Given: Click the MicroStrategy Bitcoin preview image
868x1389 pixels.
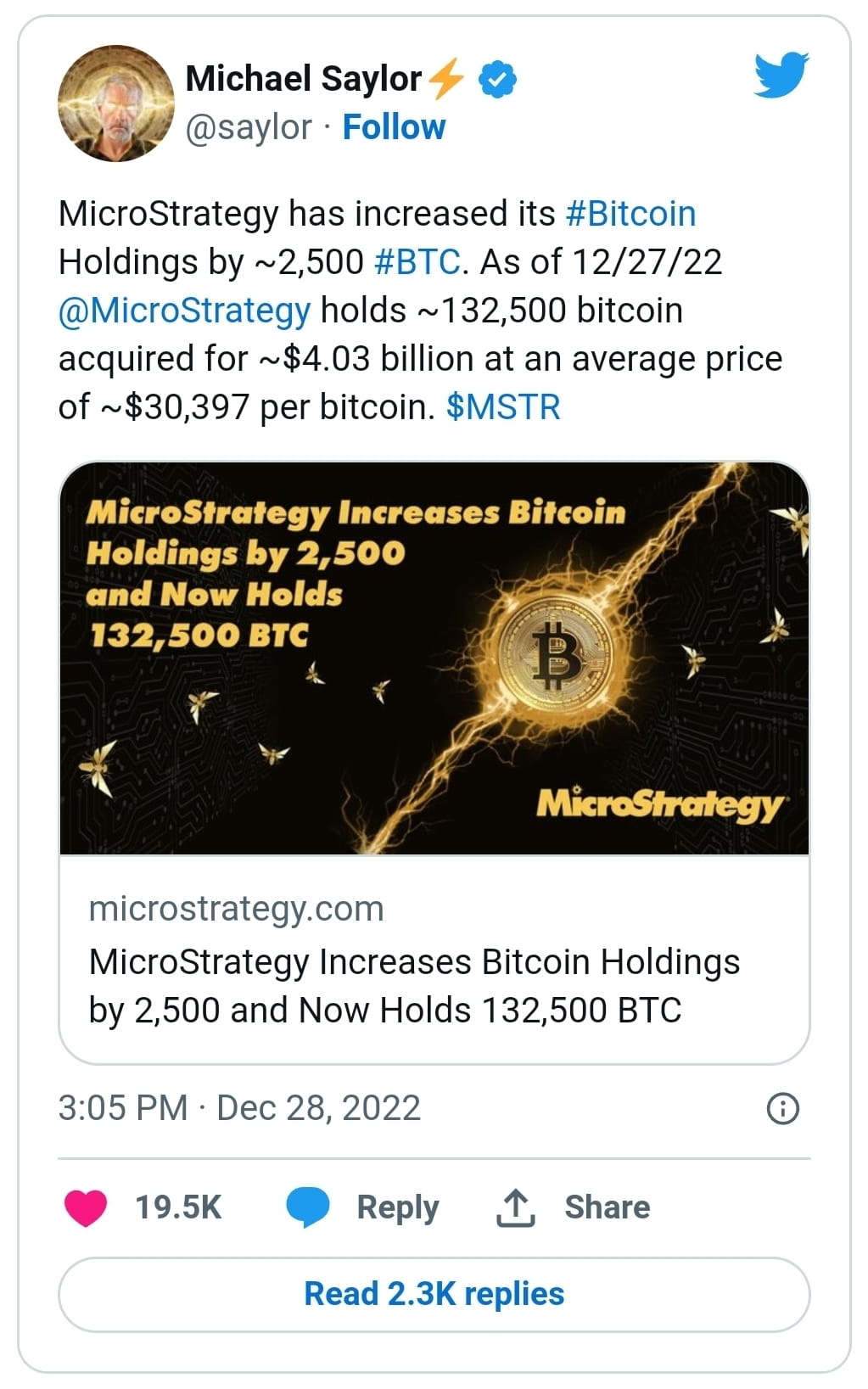Looking at the screenshot, I should point(434,658).
